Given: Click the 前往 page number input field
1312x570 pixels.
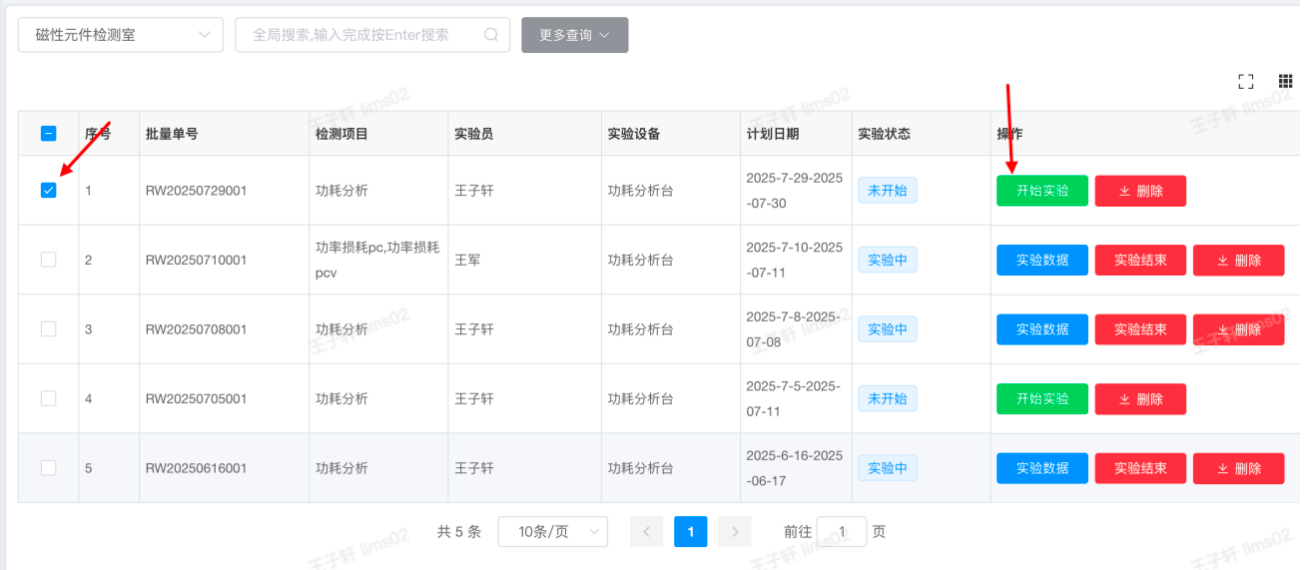Looking at the screenshot, I should point(841,532).
